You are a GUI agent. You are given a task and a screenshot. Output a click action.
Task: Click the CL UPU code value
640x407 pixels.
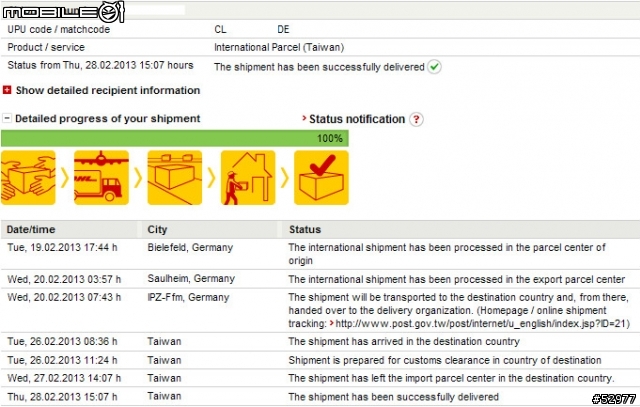(x=220, y=29)
